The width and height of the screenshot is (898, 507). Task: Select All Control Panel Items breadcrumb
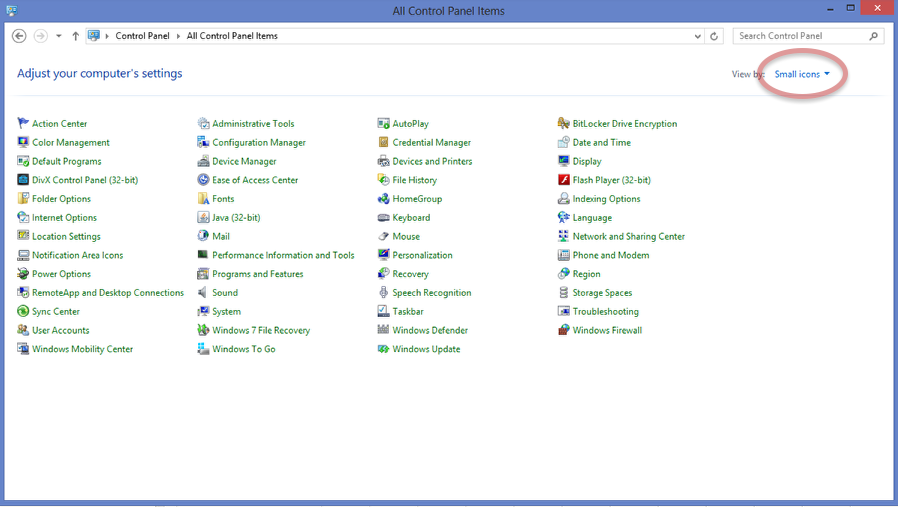[232, 36]
